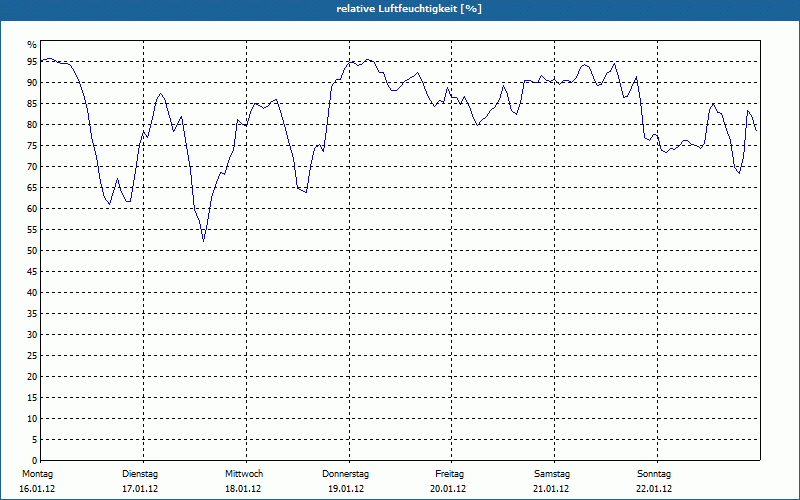Click the '55' y-axis value
The height and width of the screenshot is (500, 800).
32,230
